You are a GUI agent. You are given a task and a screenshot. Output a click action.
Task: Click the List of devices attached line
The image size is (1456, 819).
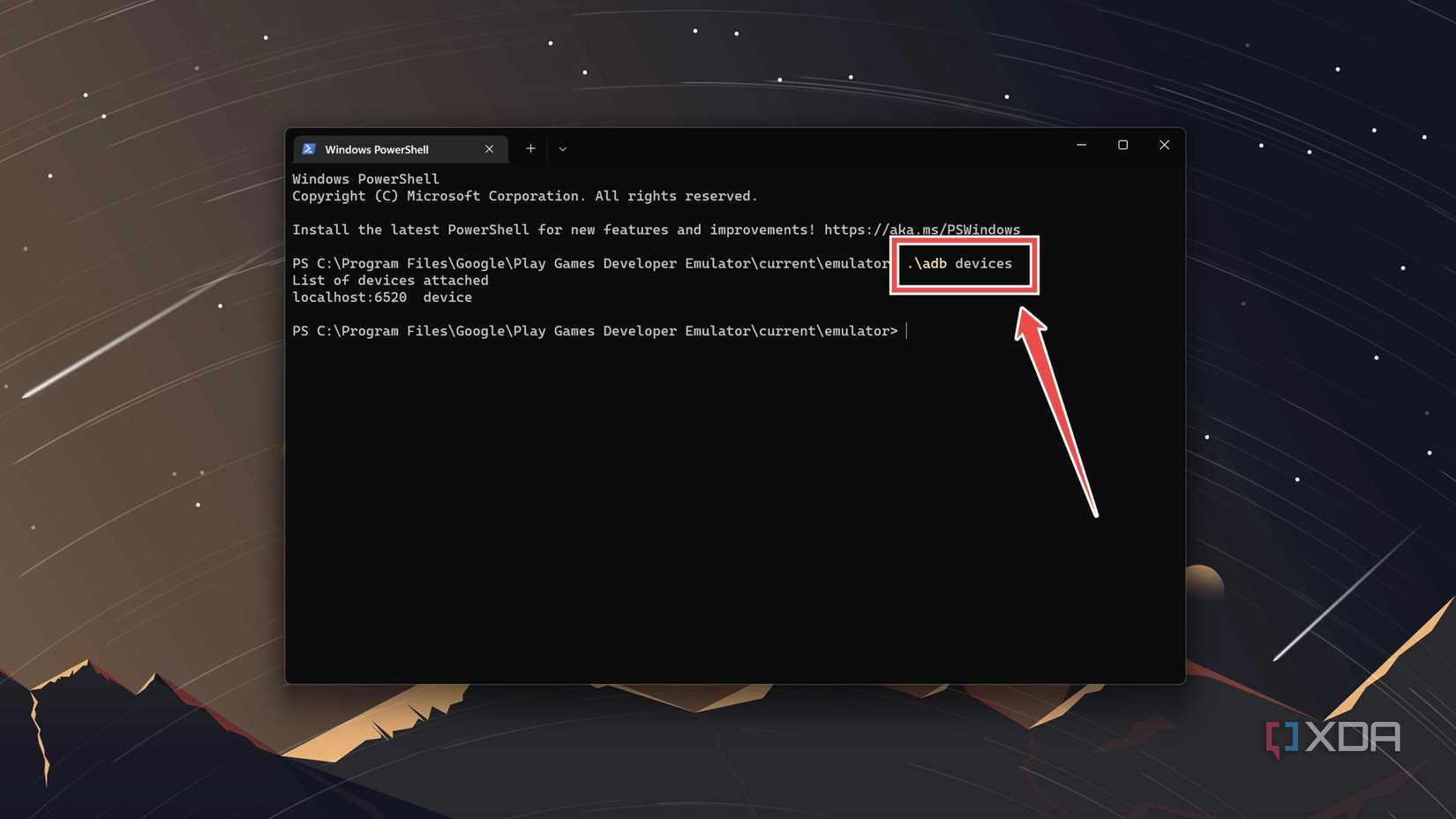pyautogui.click(x=390, y=280)
